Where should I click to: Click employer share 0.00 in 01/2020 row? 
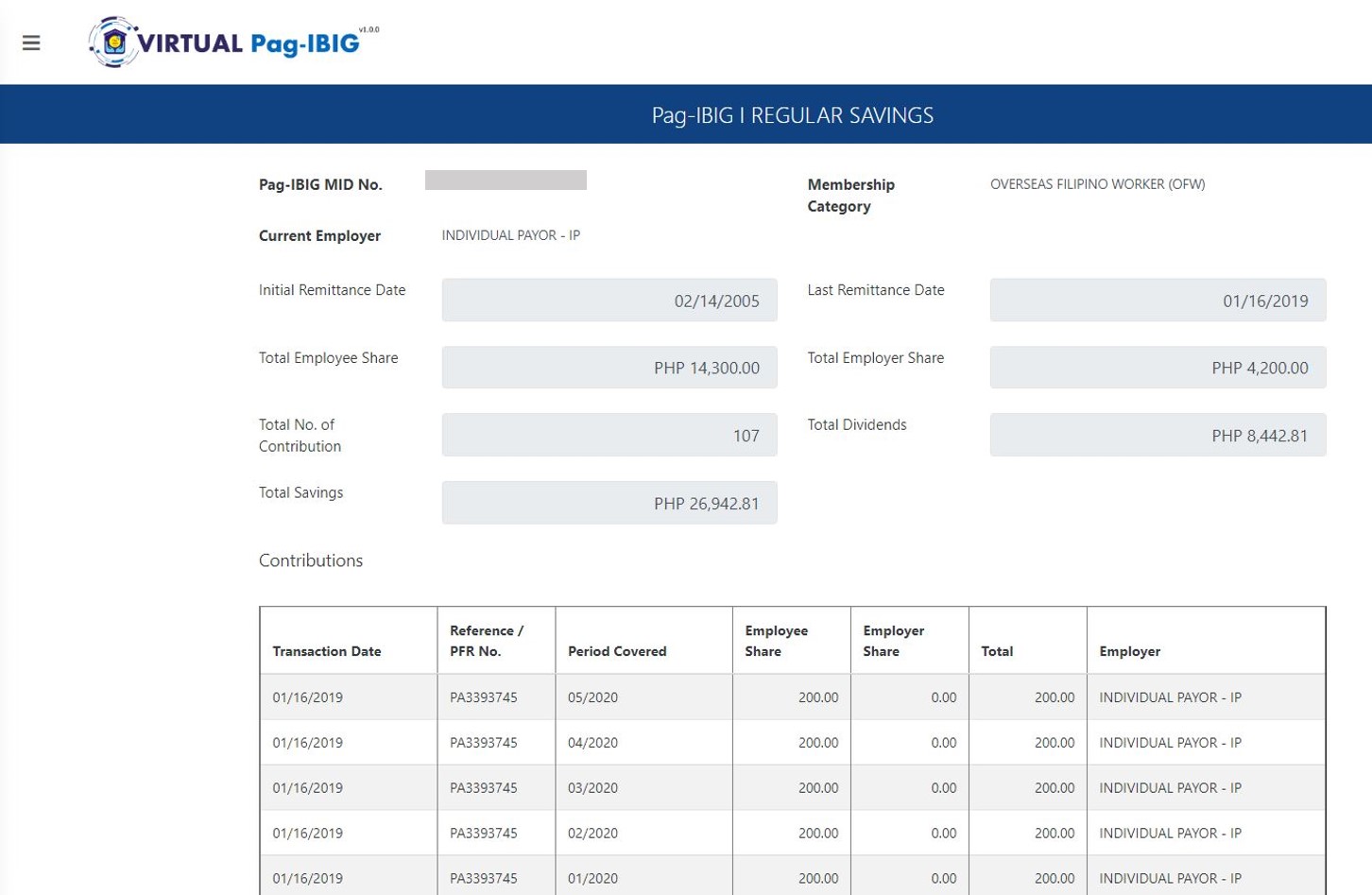pos(943,879)
